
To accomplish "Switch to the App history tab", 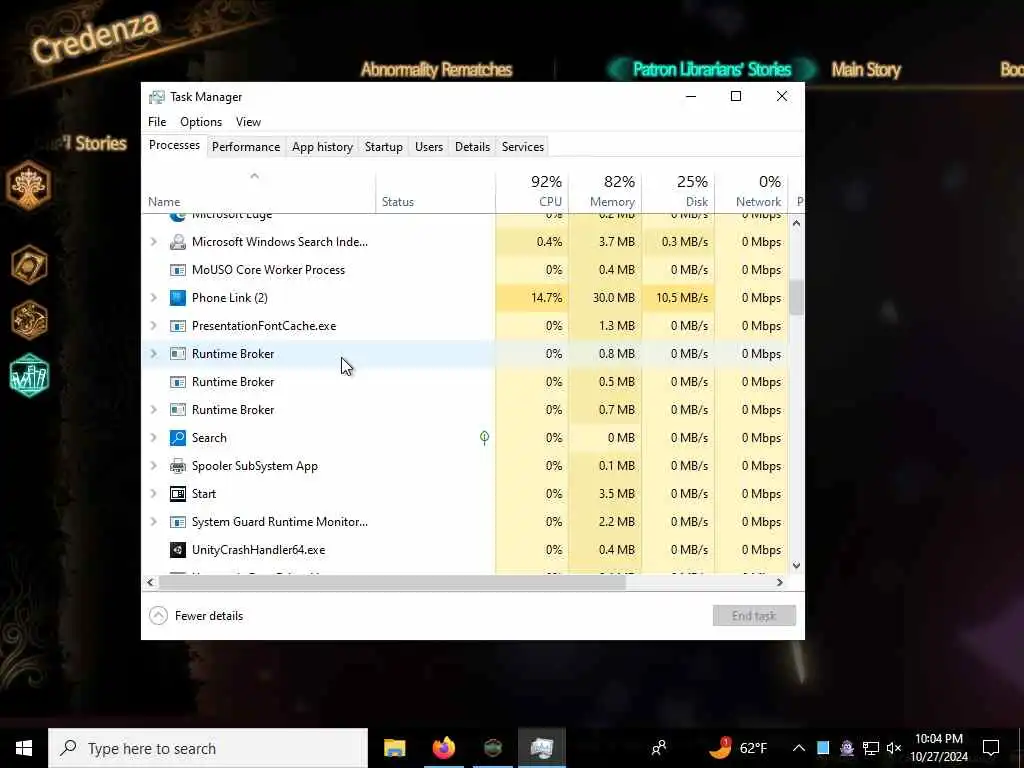I will coord(323,147).
